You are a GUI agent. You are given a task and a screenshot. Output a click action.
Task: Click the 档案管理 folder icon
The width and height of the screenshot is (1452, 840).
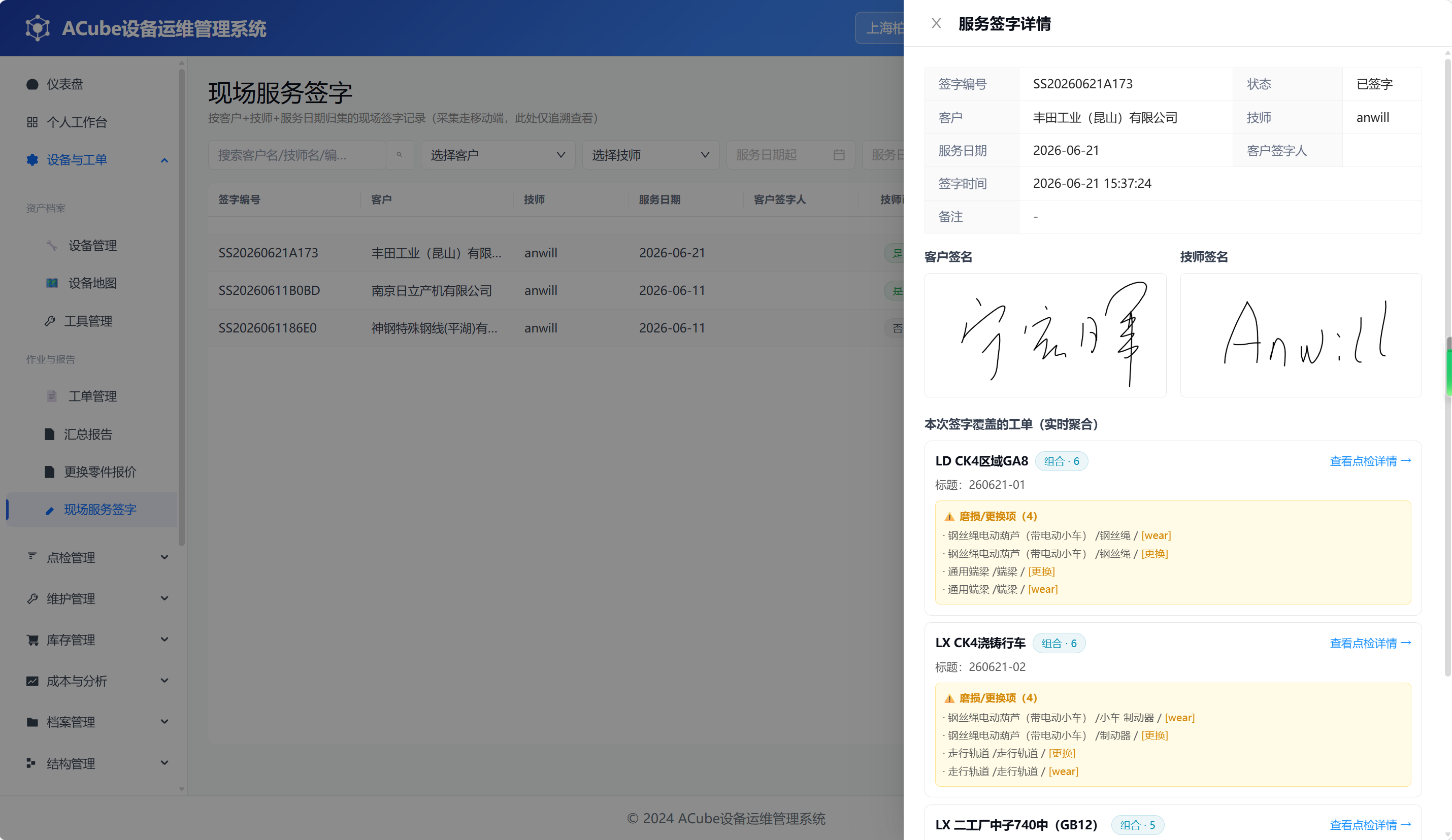coord(32,722)
